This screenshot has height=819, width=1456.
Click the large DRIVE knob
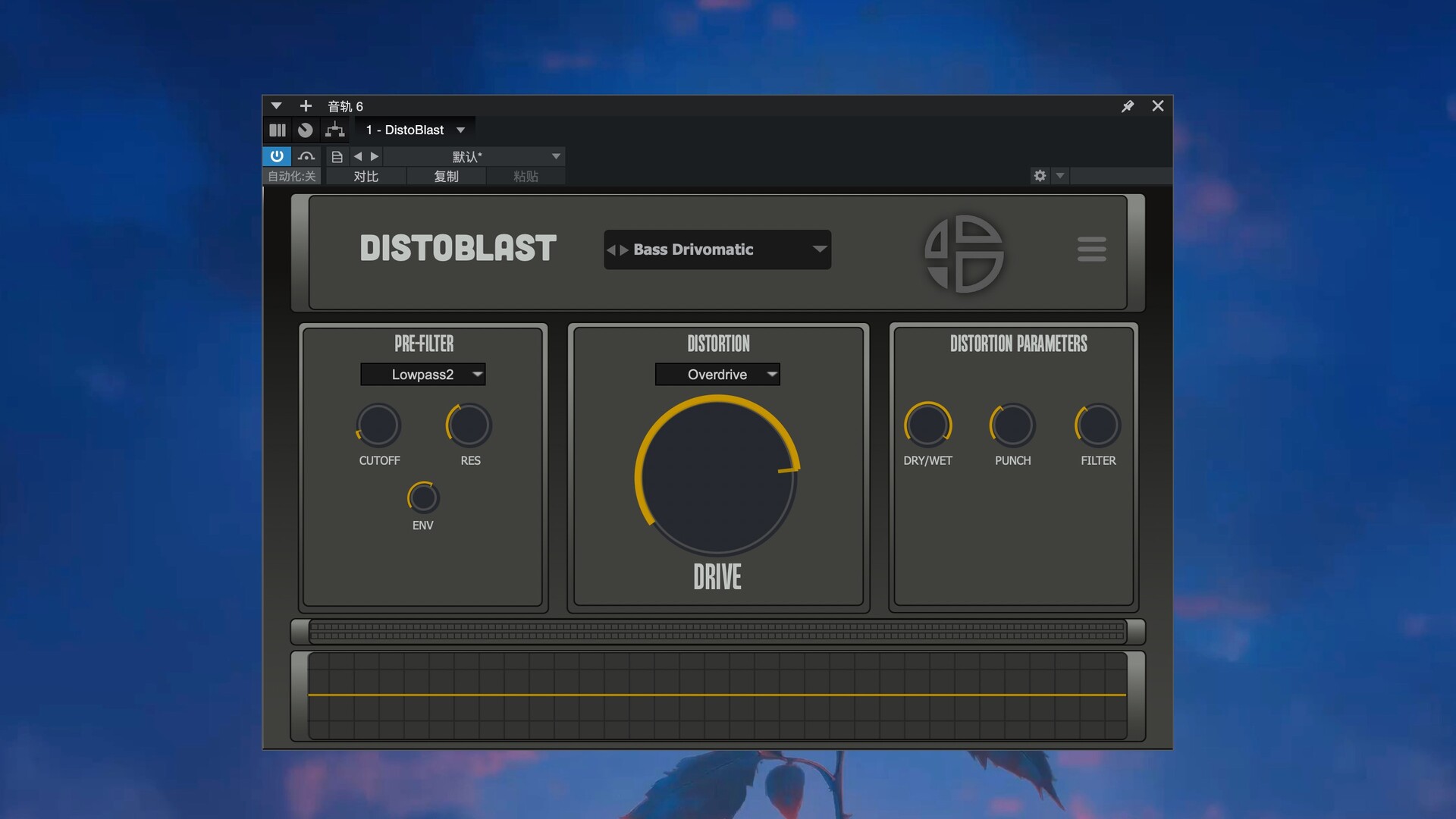tap(717, 478)
